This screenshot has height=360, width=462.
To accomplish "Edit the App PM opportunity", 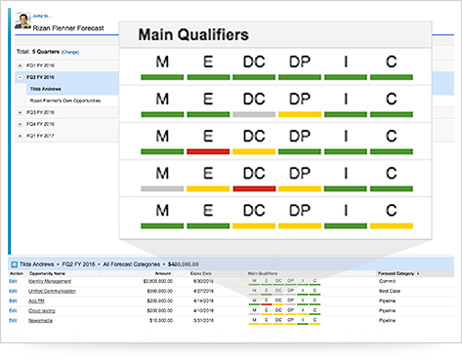I will (x=13, y=301).
